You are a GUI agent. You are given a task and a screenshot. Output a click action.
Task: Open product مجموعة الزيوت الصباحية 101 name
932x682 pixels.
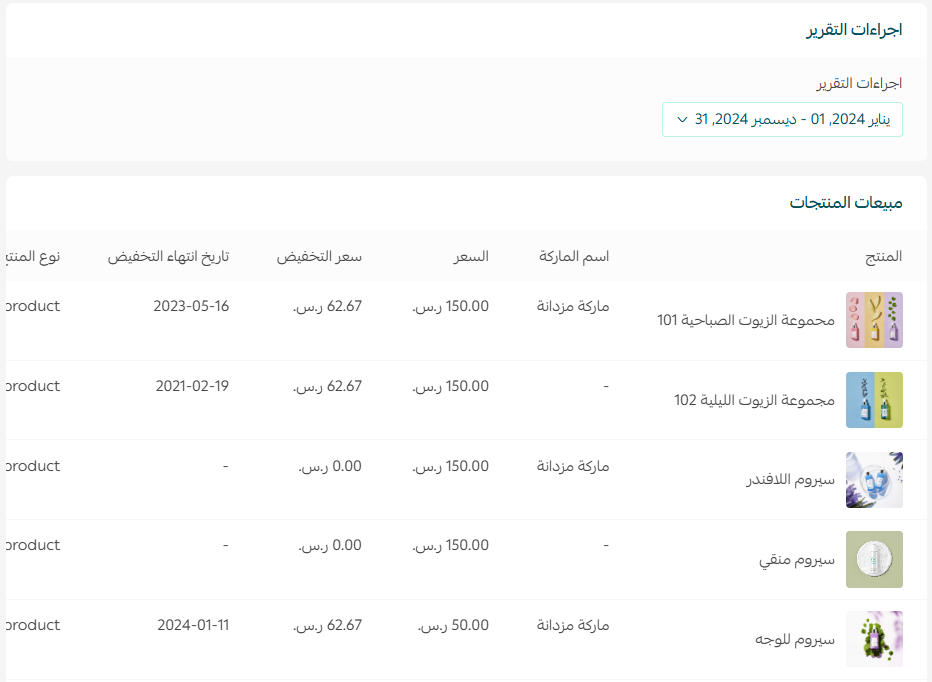click(745, 320)
